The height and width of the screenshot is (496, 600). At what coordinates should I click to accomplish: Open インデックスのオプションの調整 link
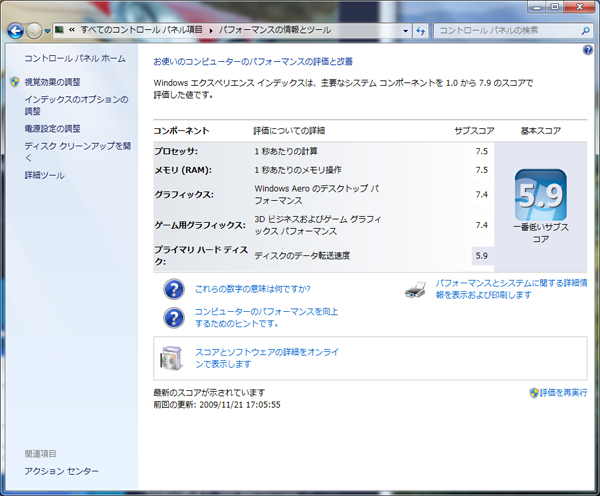point(76,105)
